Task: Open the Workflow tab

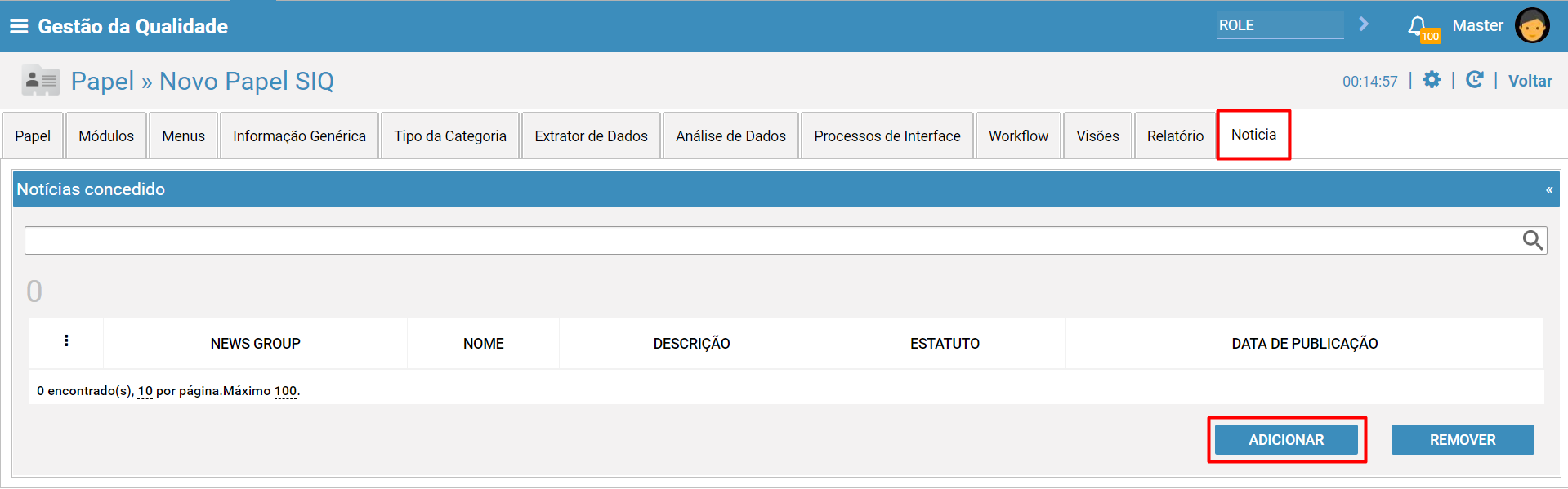Action: 1018,136
